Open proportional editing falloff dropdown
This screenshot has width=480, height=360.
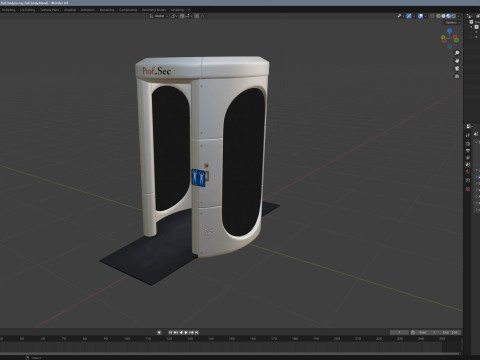(202, 16)
